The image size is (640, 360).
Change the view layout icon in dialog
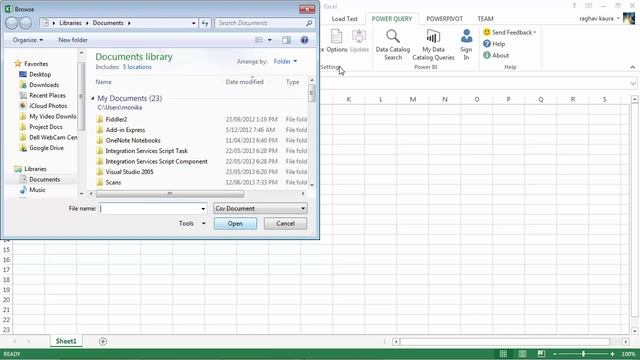coord(259,40)
